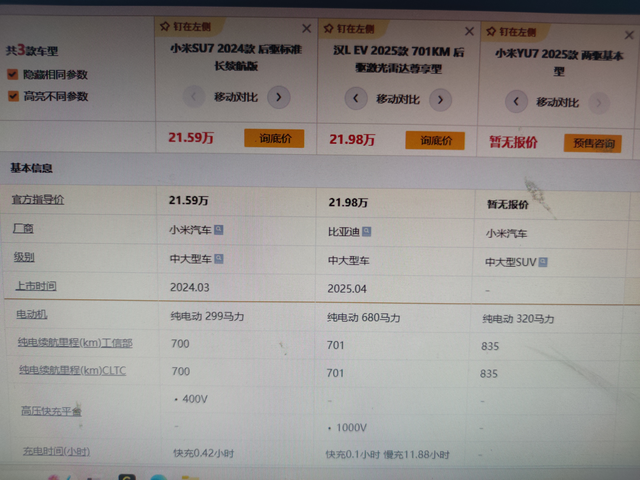The width and height of the screenshot is (640, 480).
Task: Remove 小米YU7 from comparison
Action: coord(629,35)
